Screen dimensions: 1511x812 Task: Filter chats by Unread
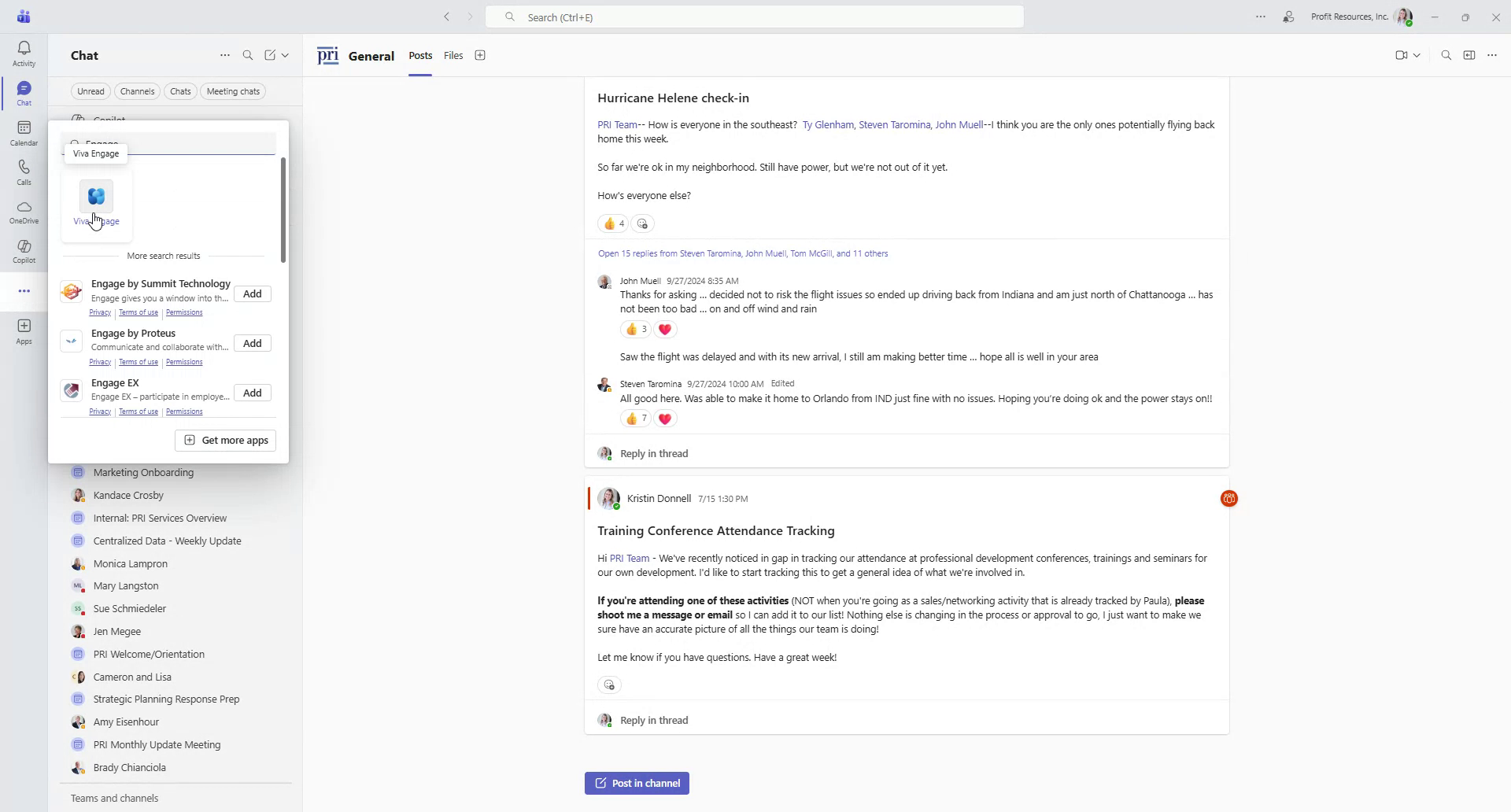[90, 91]
